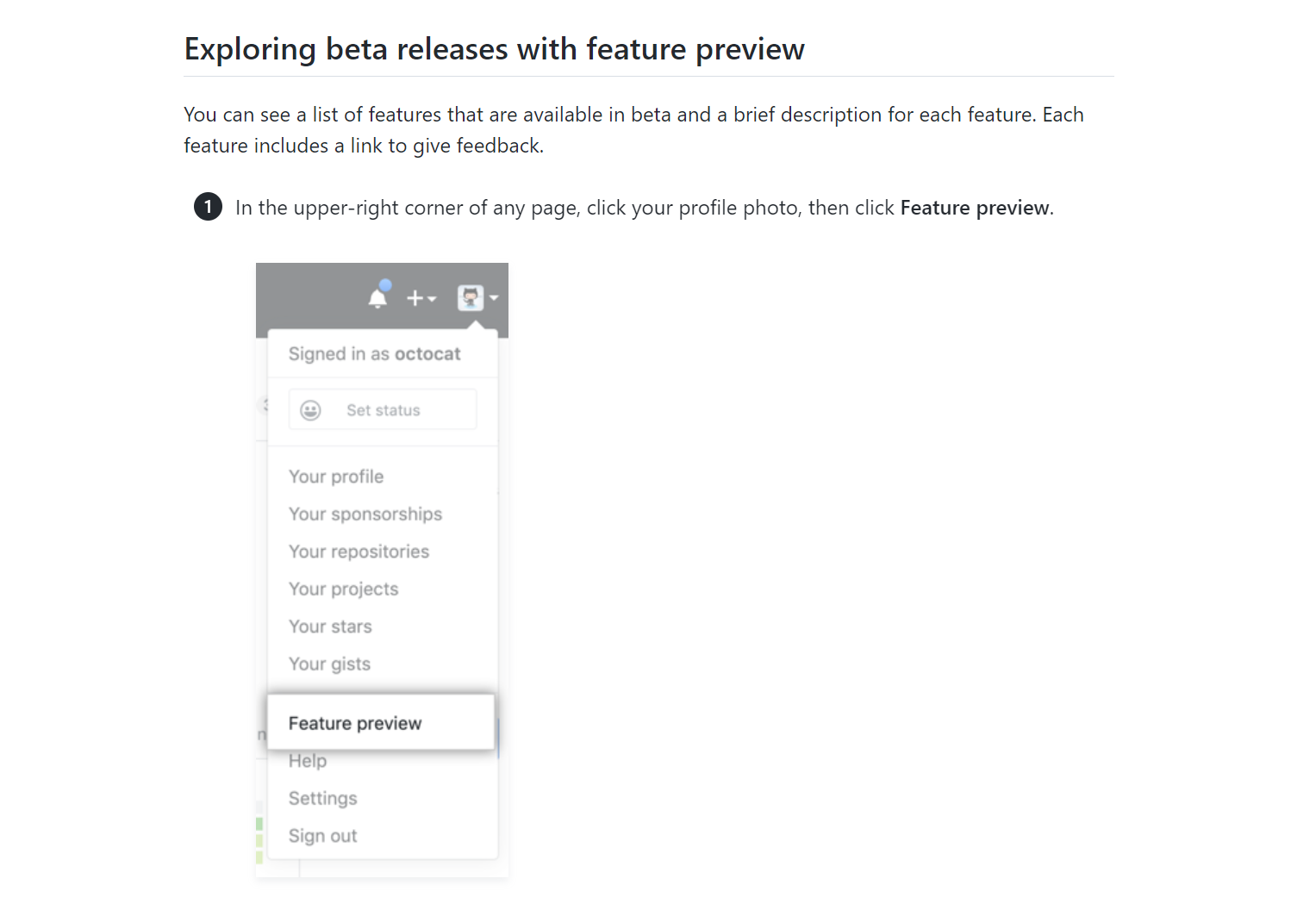Click the smiley emoji icon next to Set status

[310, 409]
